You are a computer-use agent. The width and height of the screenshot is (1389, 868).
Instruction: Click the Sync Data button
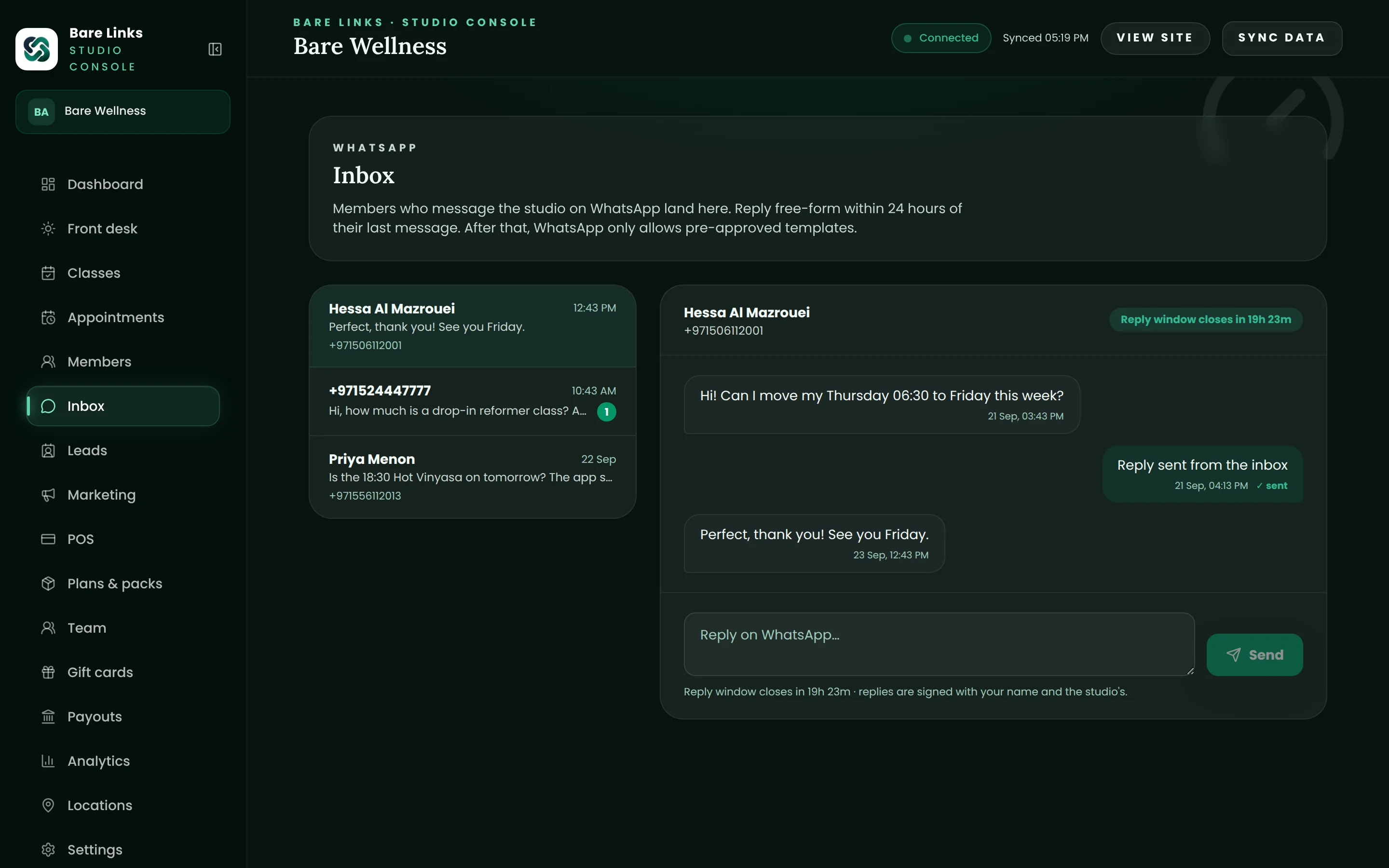(x=1281, y=38)
